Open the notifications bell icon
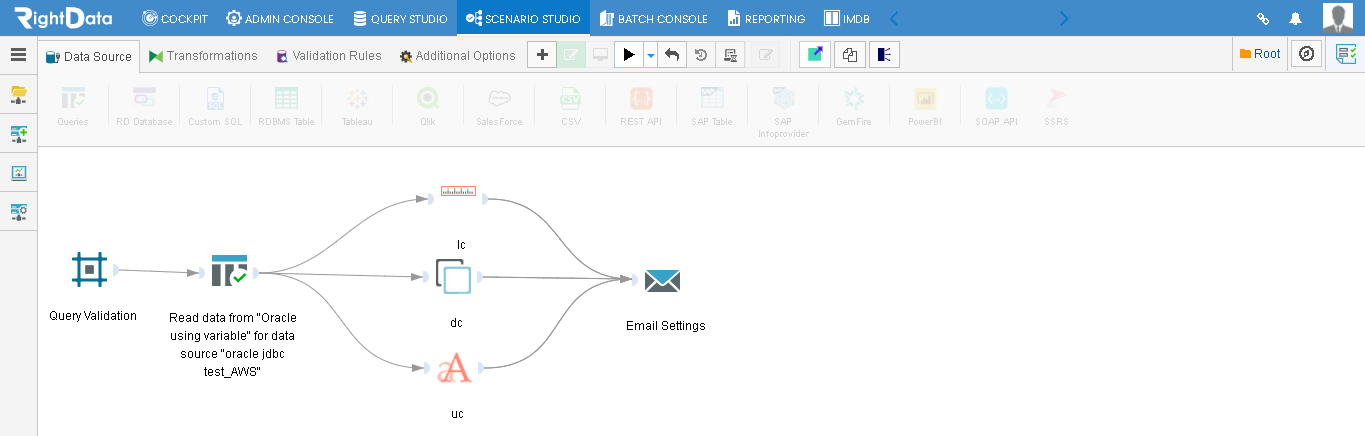This screenshot has width=1365, height=436. (1295, 18)
